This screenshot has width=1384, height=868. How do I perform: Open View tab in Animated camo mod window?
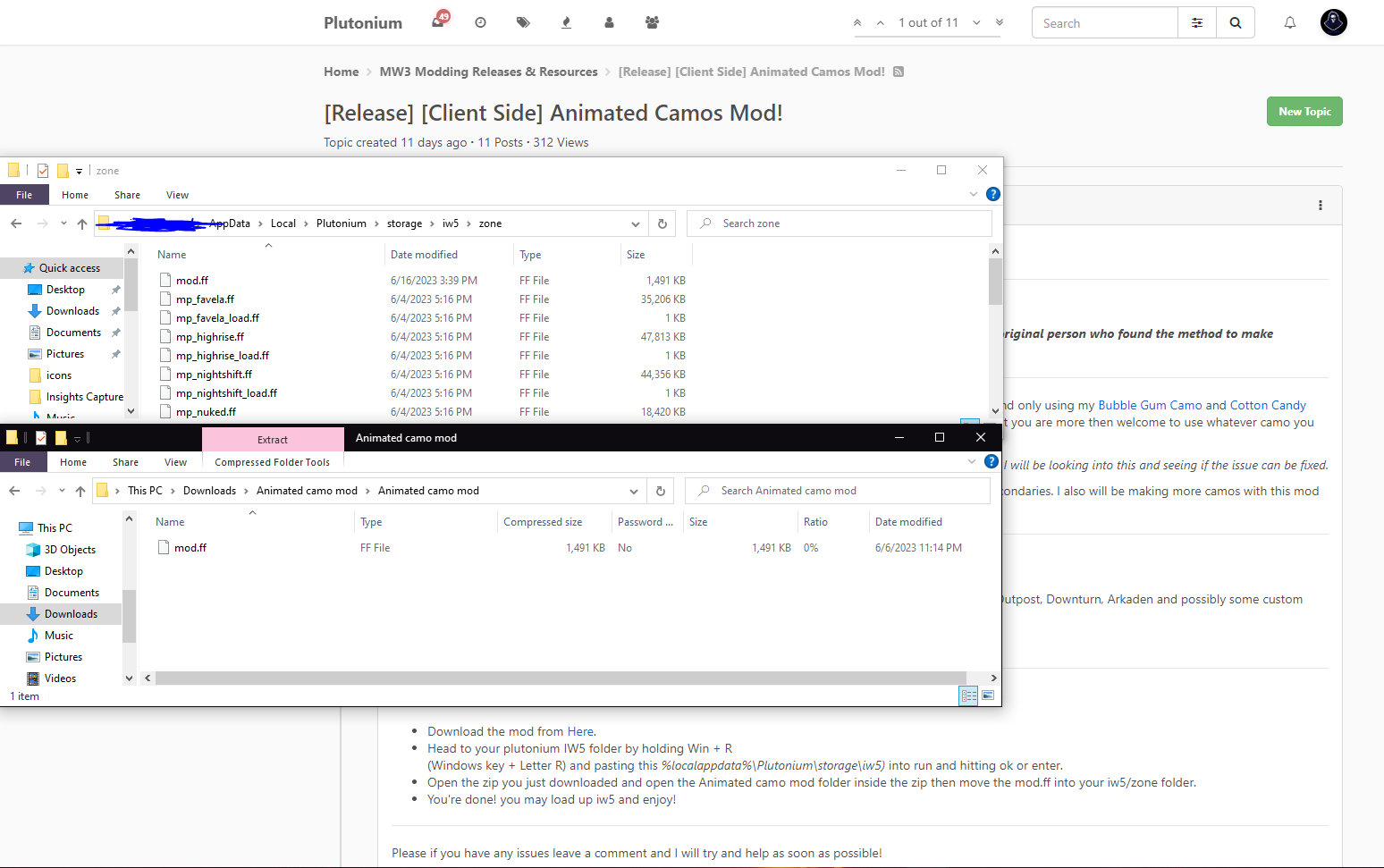pos(175,462)
